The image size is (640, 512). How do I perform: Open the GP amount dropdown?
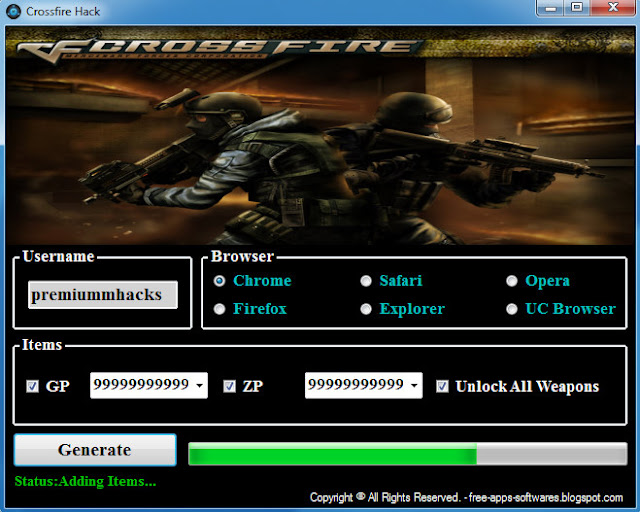point(200,385)
